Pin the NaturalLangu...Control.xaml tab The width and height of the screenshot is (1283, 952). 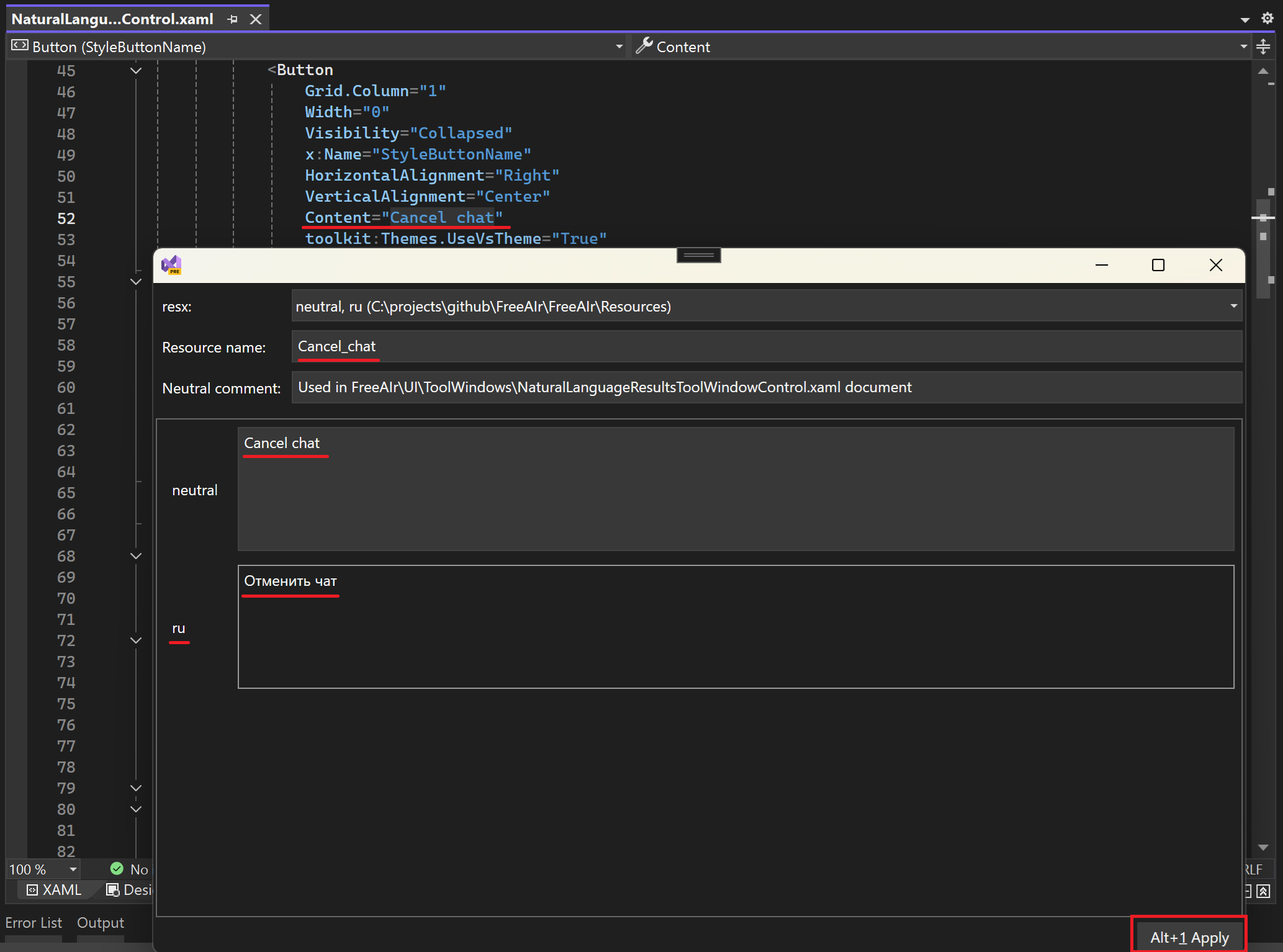tap(233, 19)
